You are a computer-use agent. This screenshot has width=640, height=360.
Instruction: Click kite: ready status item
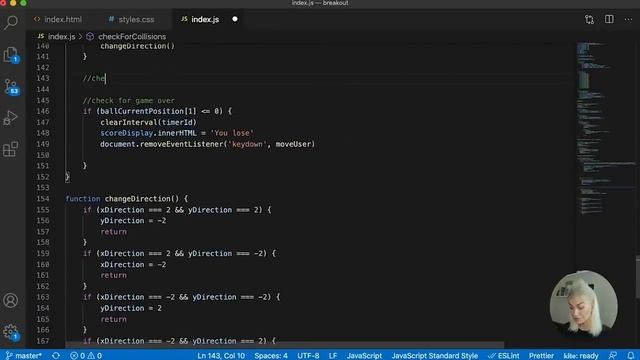click(581, 356)
